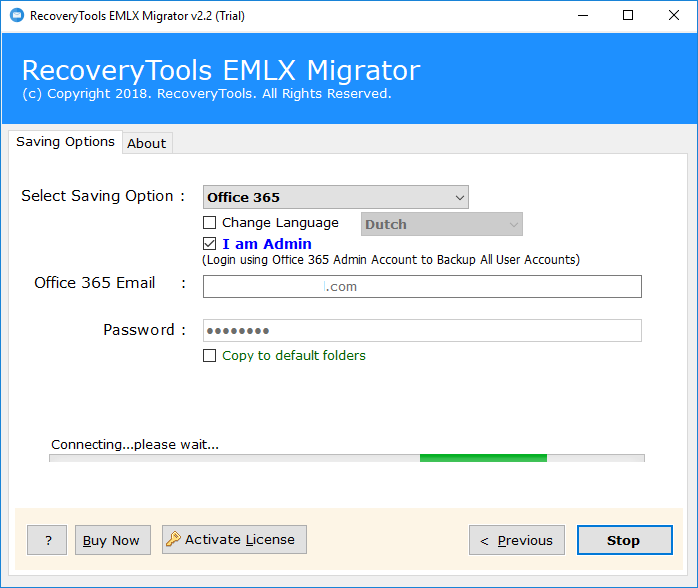Click the 'Connecting...please wait...' status text

pos(135,444)
